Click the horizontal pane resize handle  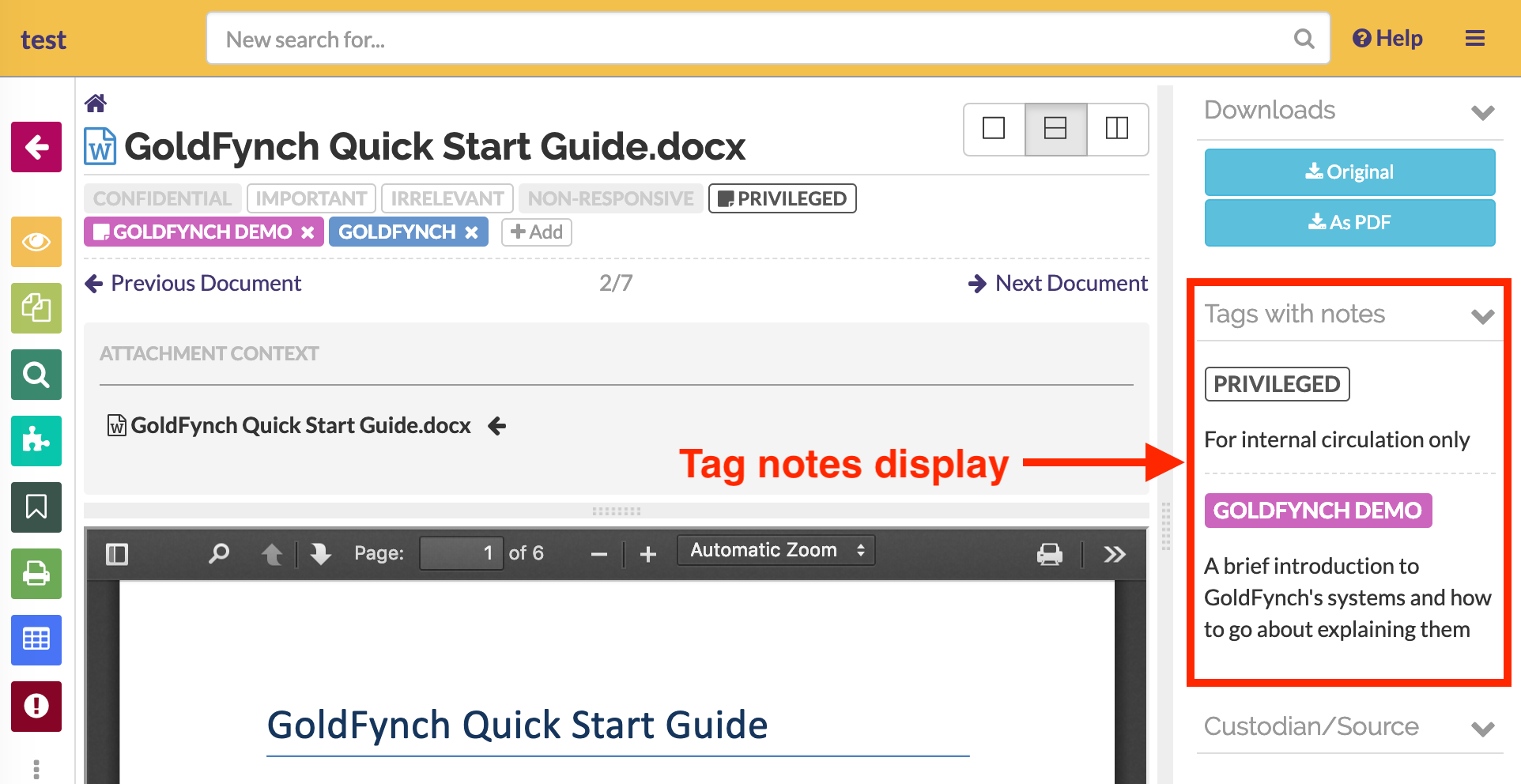tap(617, 511)
